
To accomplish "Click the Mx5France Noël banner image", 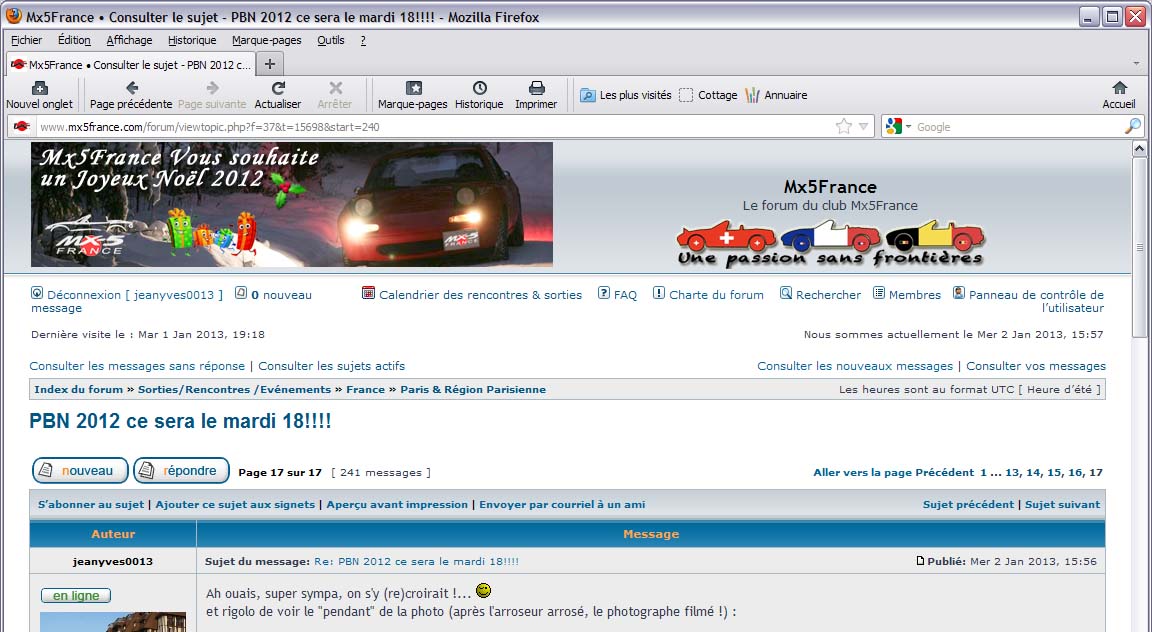I will pos(292,204).
